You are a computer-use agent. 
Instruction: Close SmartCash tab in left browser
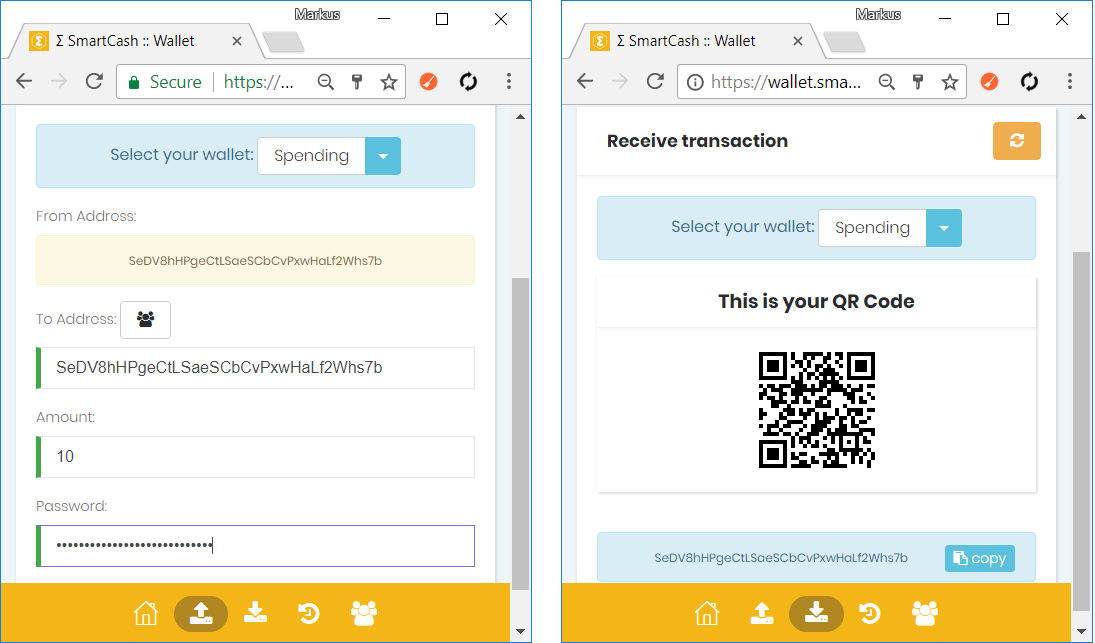coord(237,41)
